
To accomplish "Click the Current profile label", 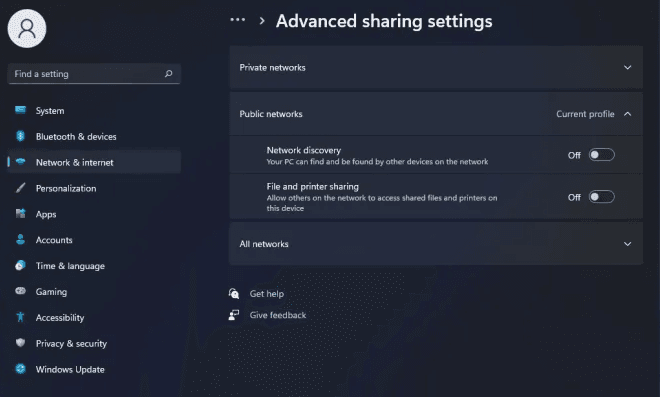I will [585, 114].
